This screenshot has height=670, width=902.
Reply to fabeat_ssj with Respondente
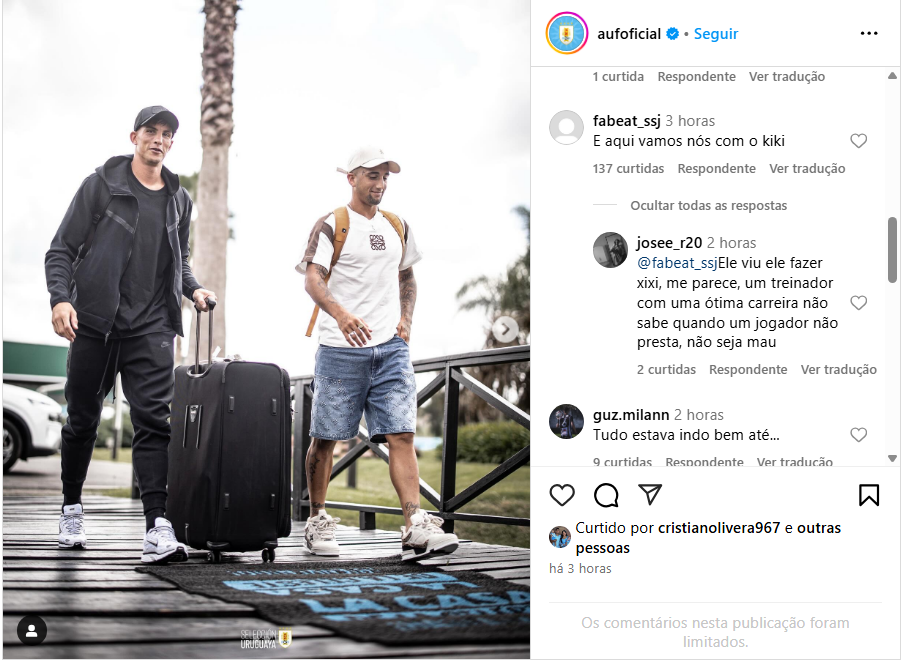(716, 169)
